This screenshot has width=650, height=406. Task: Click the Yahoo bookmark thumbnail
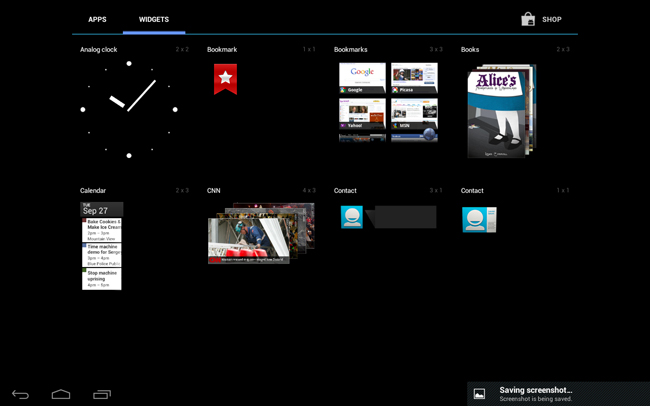click(x=362, y=114)
